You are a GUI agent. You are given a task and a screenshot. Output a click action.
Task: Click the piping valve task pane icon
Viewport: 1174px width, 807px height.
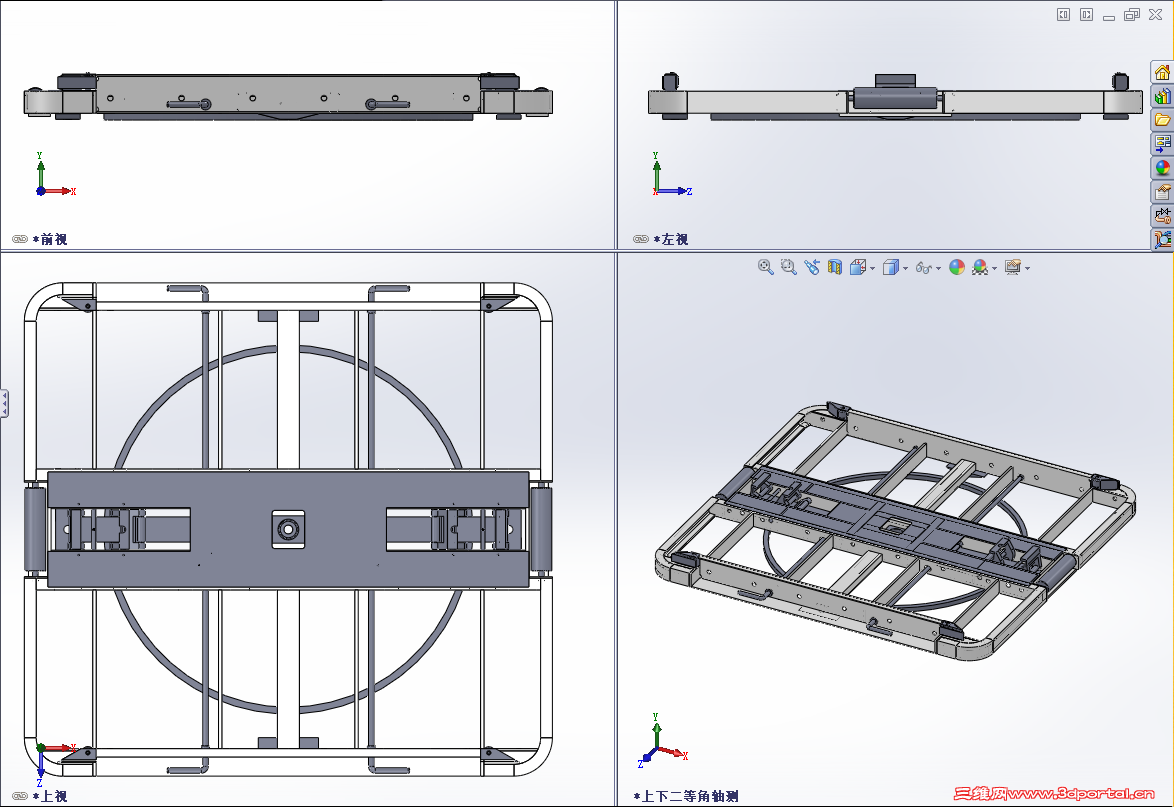click(x=1162, y=216)
